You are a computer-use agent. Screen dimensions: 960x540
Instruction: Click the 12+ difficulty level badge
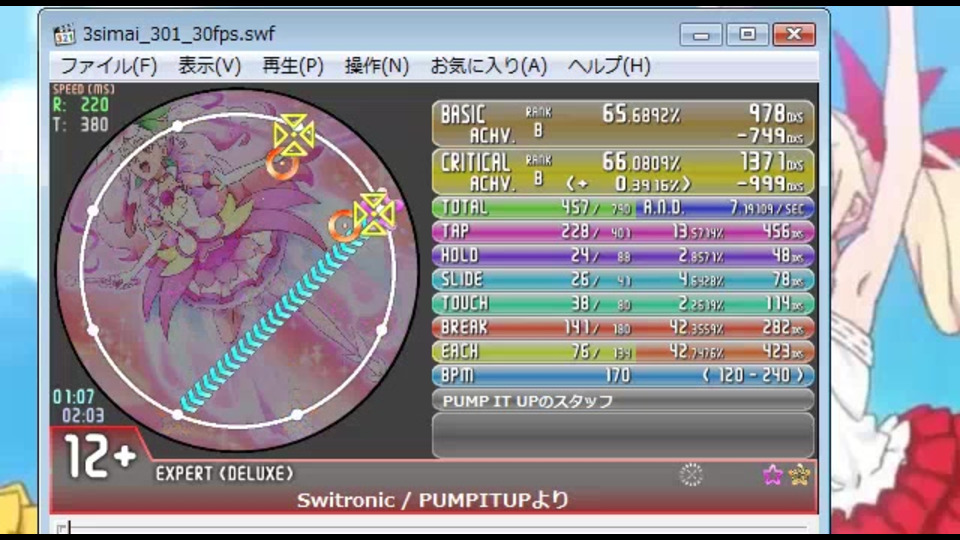pos(99,457)
